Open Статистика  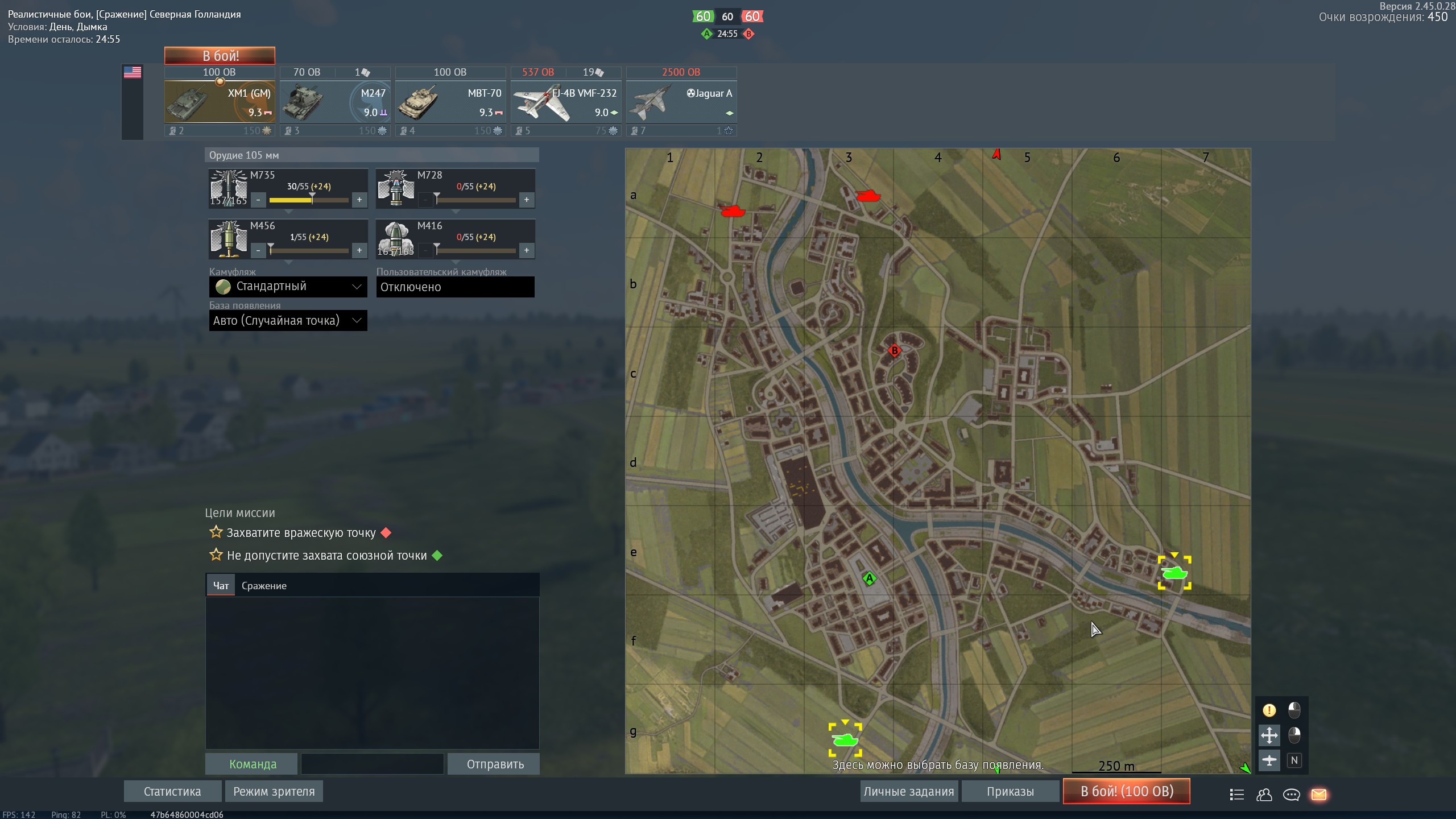[172, 791]
